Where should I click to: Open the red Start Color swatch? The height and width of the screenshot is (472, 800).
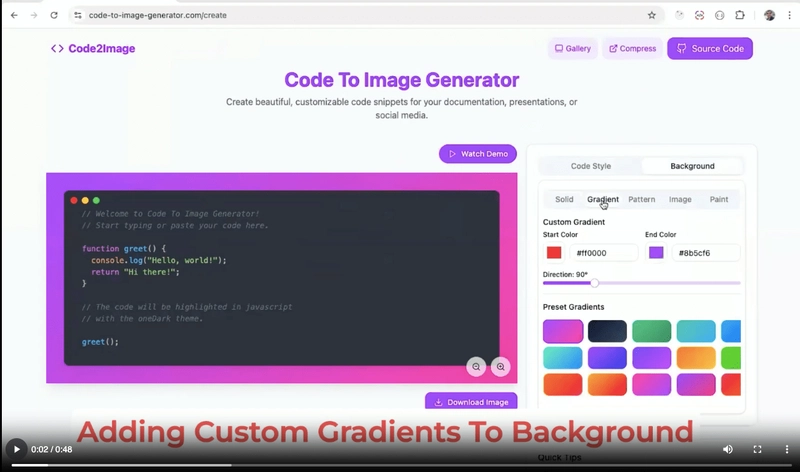pos(554,253)
